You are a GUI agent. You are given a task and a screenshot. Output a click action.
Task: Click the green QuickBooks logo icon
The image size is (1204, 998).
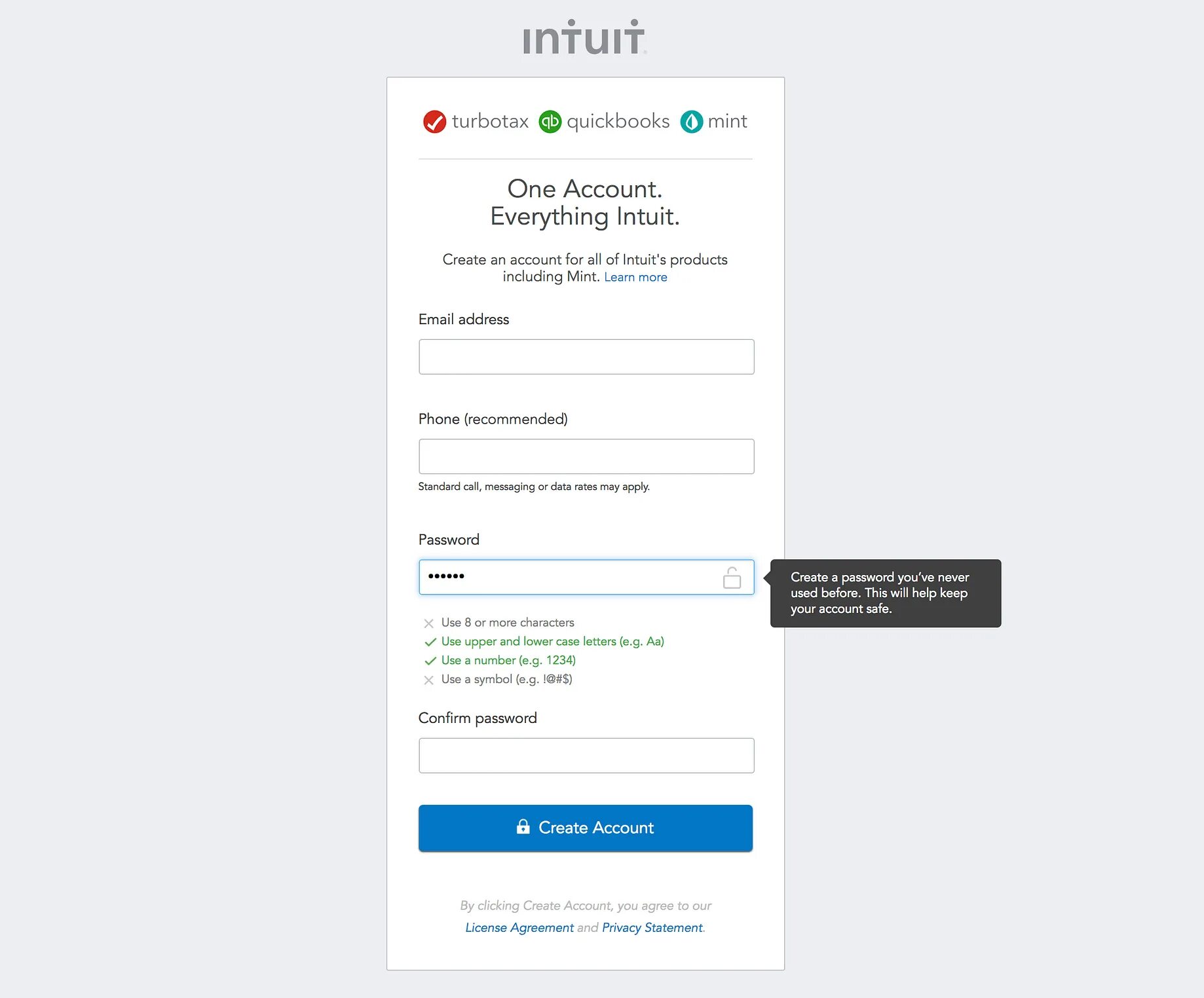550,122
